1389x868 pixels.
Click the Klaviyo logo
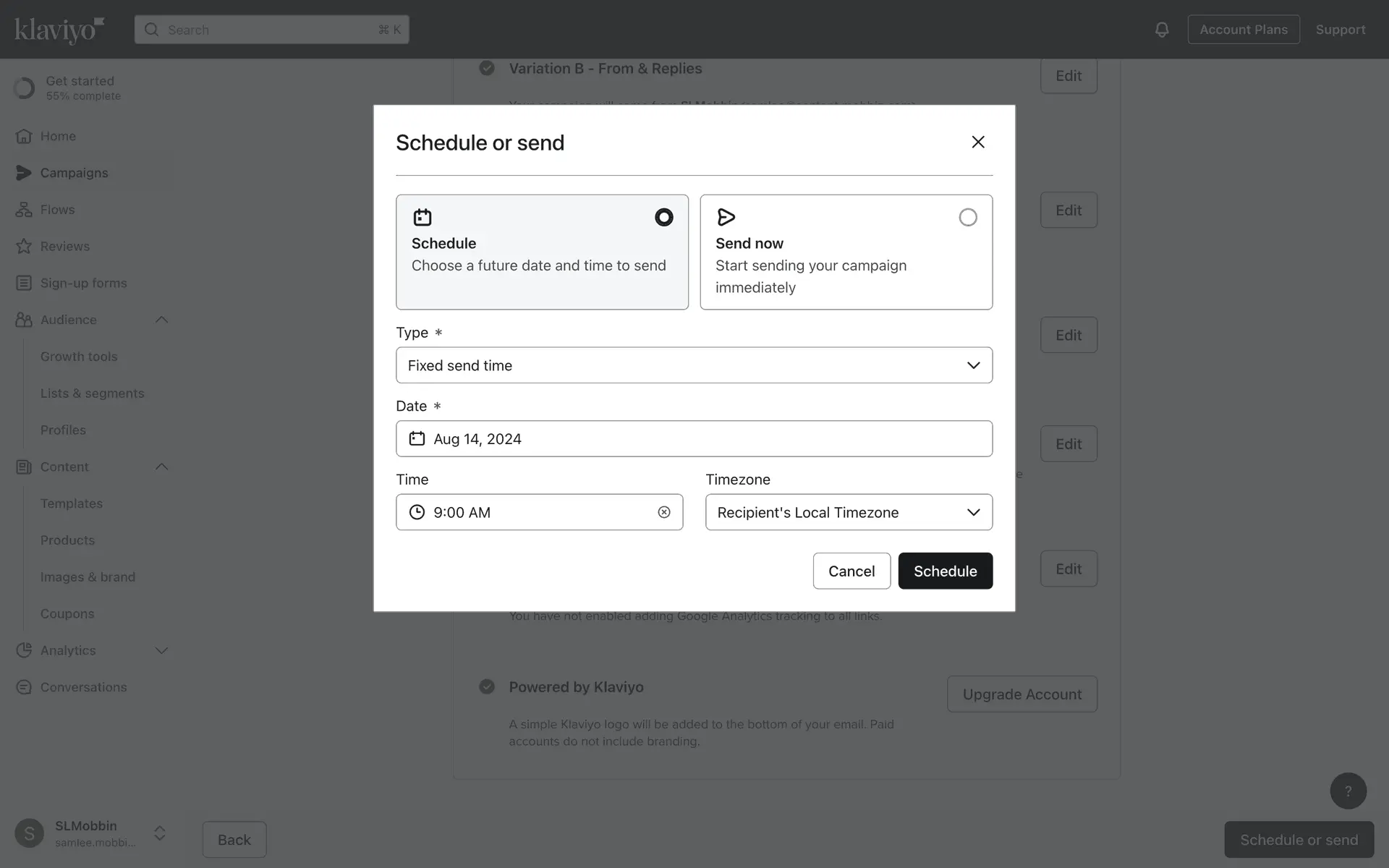coord(59,30)
